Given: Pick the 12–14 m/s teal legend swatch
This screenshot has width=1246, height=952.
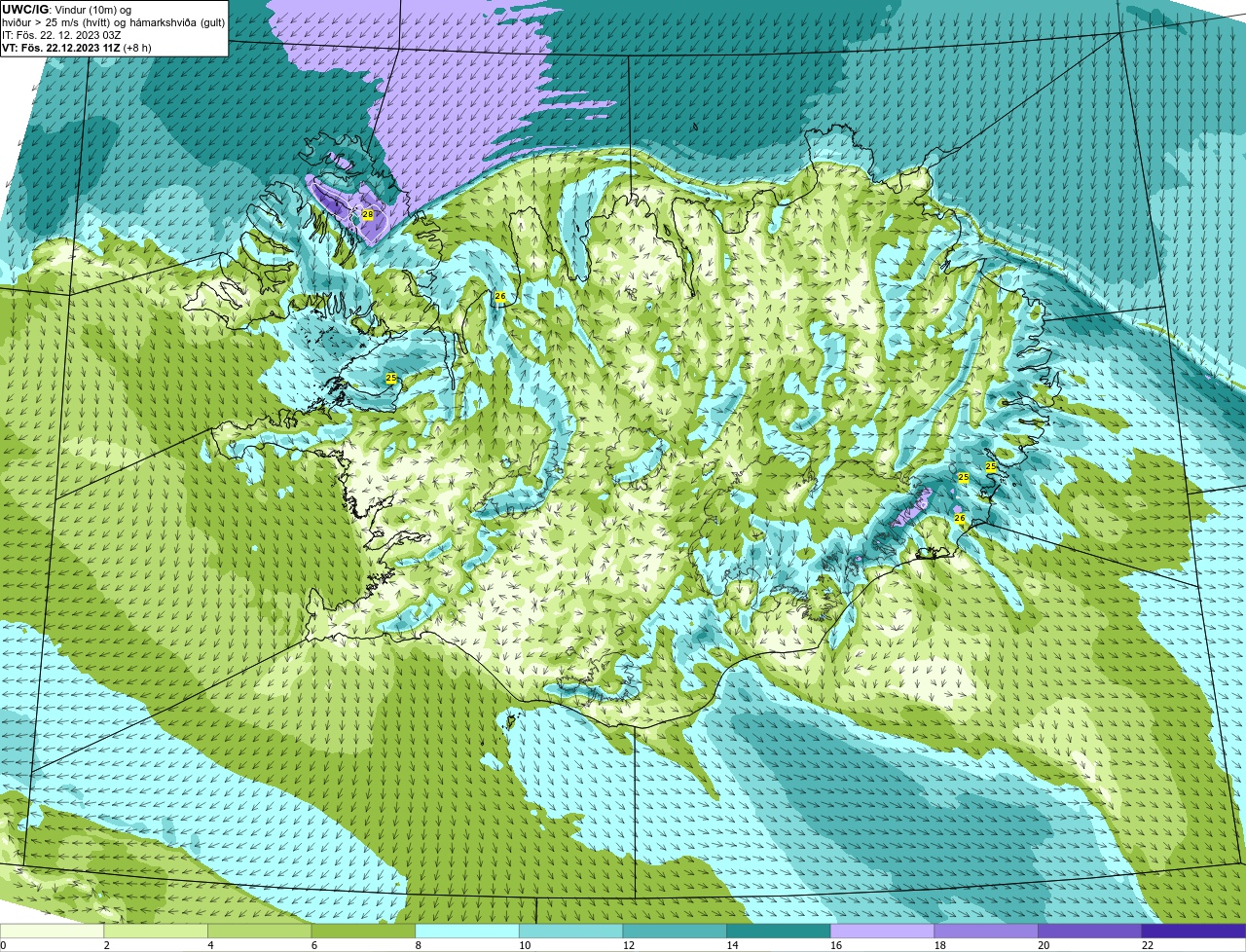Looking at the screenshot, I should (675, 931).
